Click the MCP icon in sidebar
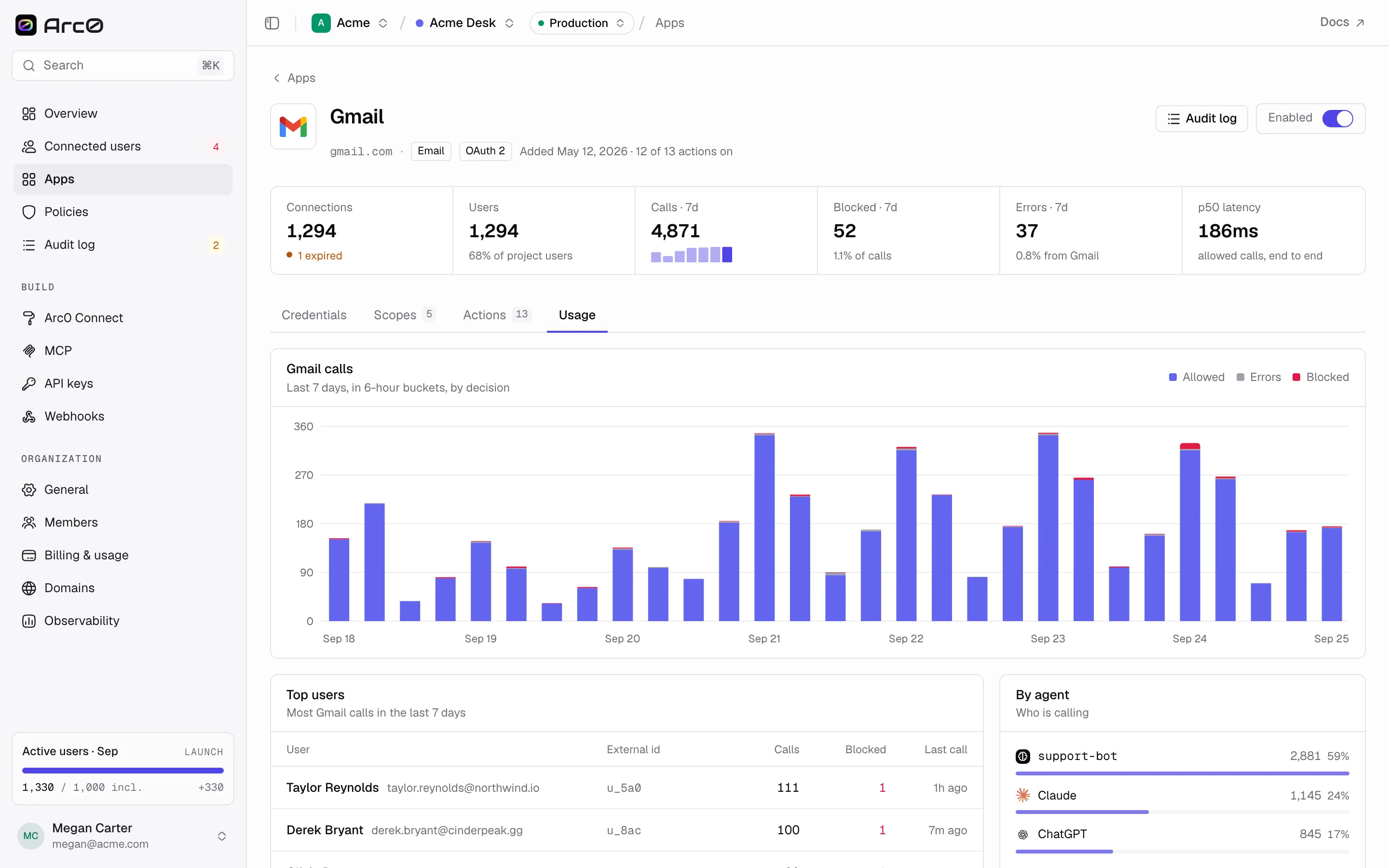This screenshot has height=868, width=1389. click(29, 351)
